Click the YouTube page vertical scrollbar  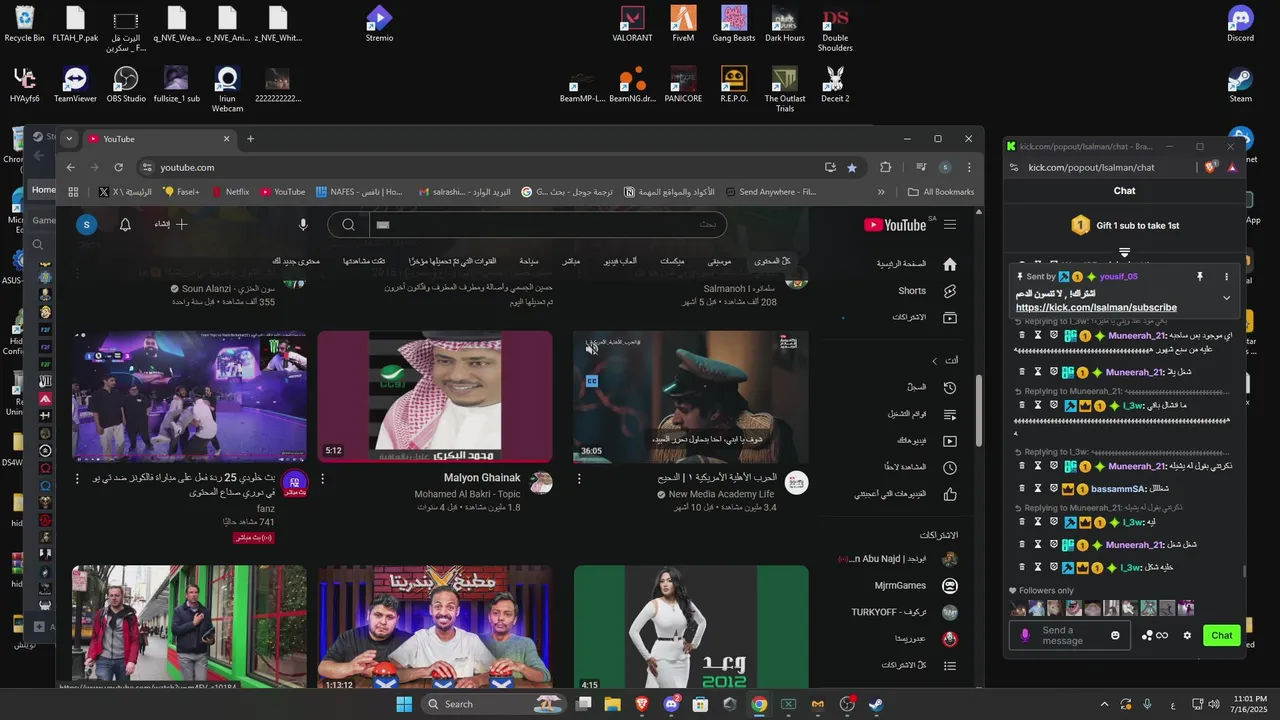tap(979, 410)
